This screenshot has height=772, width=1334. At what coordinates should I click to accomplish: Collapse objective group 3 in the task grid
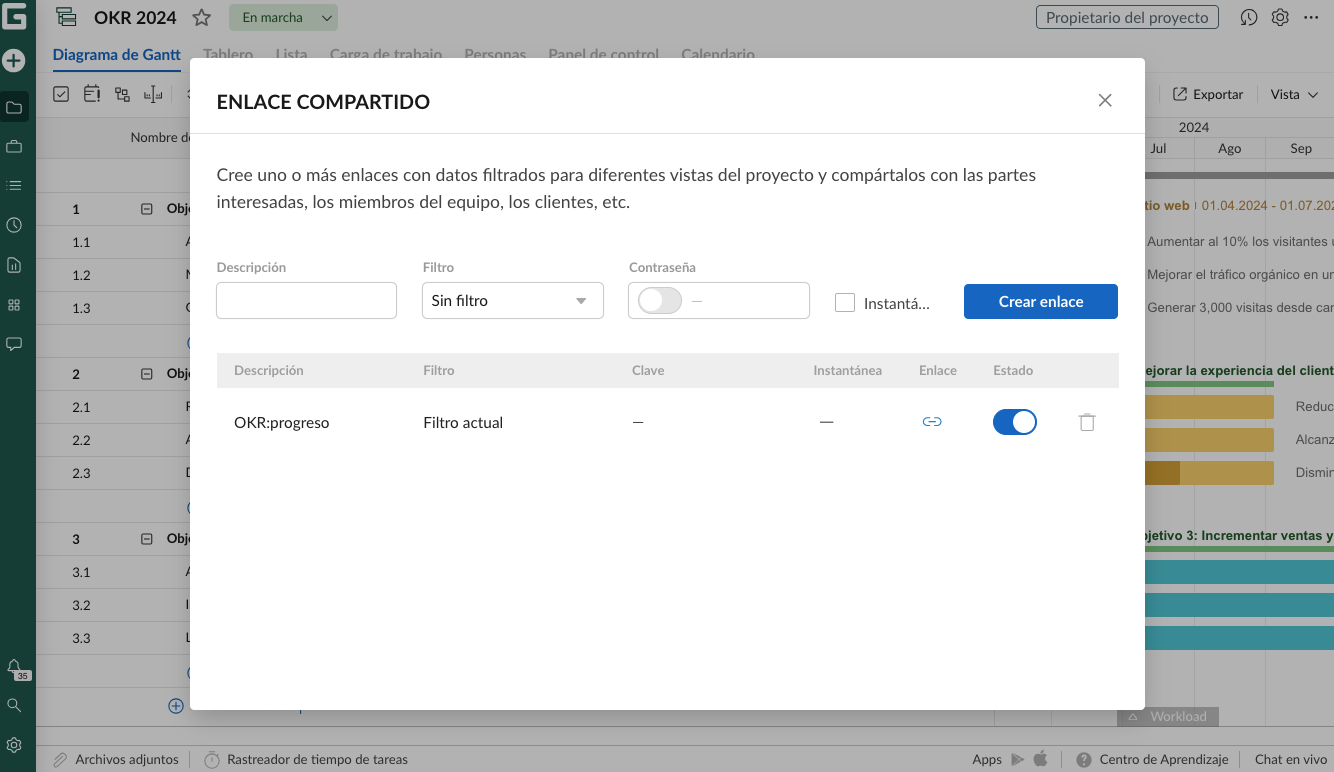coord(147,539)
